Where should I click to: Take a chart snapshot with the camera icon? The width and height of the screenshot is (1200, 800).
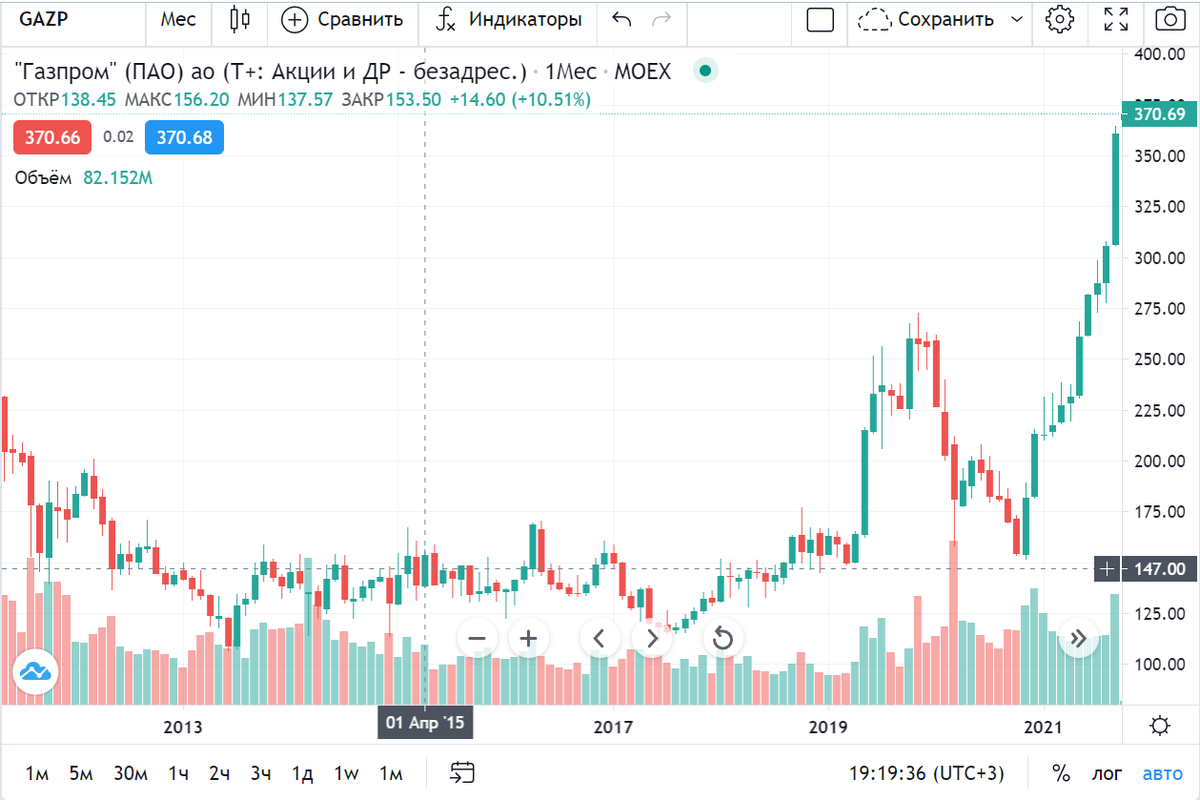coord(1169,20)
